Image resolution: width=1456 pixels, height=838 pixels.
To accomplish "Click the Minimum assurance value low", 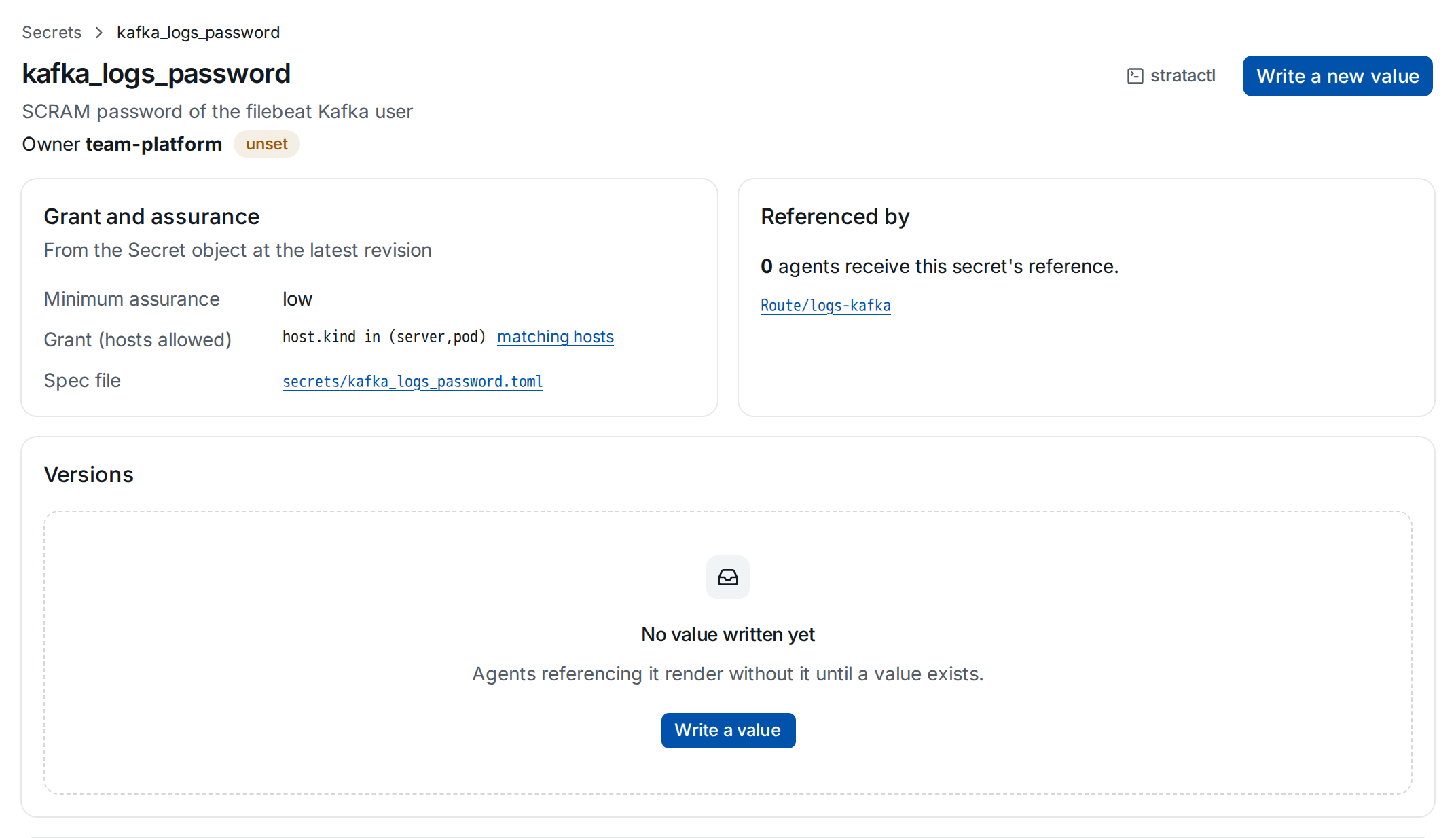I will tap(297, 299).
